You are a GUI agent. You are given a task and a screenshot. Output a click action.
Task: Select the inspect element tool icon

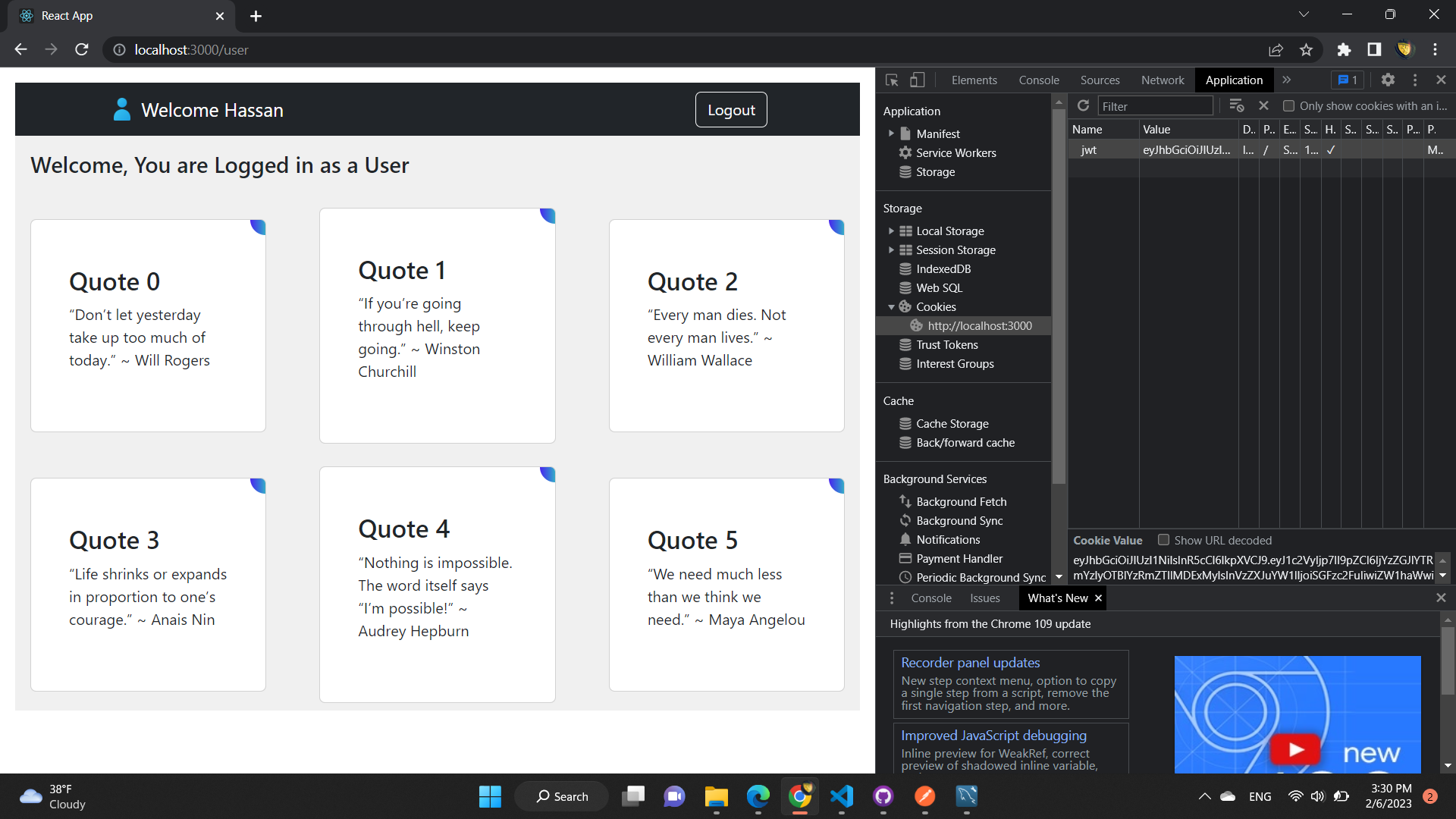[x=891, y=80]
